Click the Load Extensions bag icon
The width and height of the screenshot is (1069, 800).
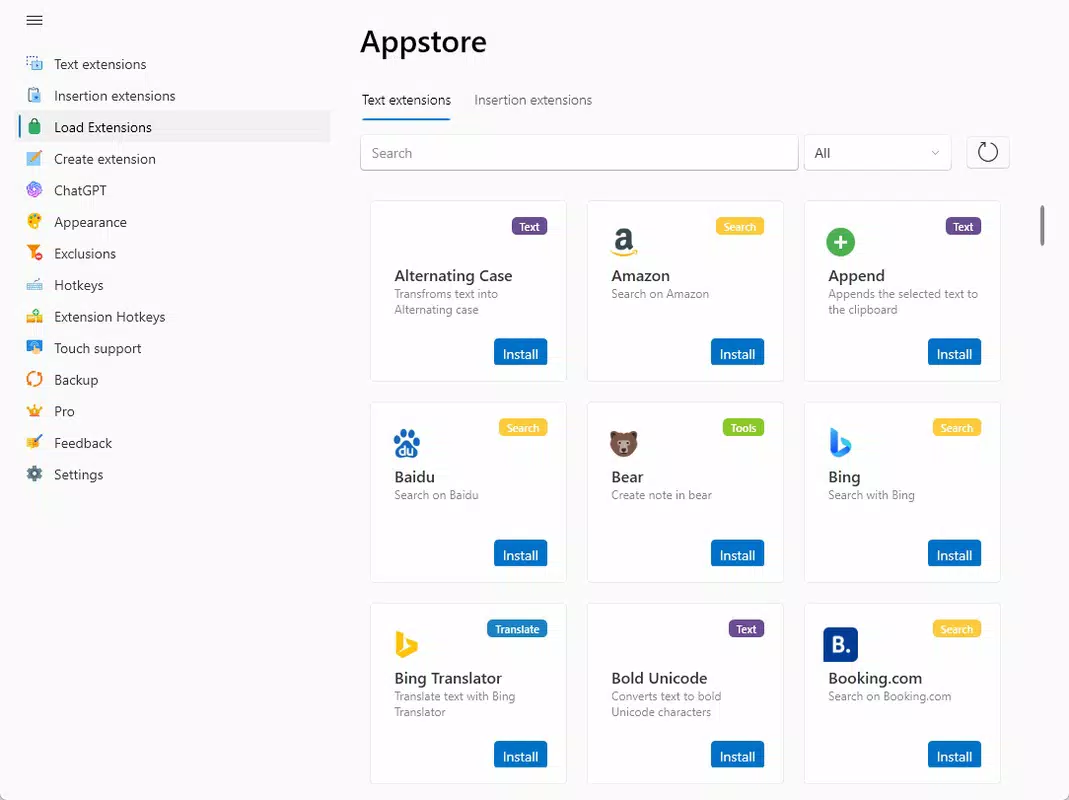34,127
